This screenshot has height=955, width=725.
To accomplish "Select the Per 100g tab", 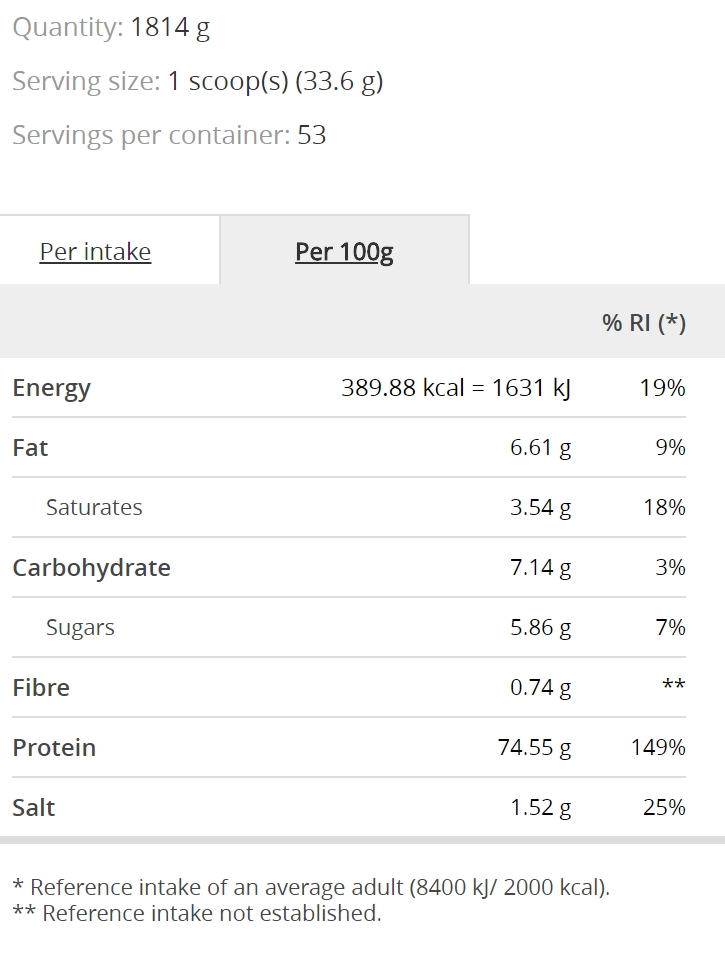I will tap(344, 252).
